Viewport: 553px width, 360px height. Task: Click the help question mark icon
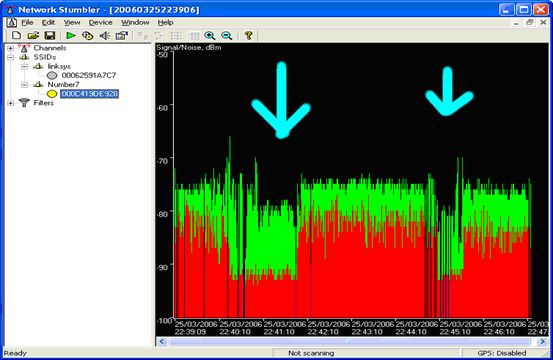(x=249, y=35)
